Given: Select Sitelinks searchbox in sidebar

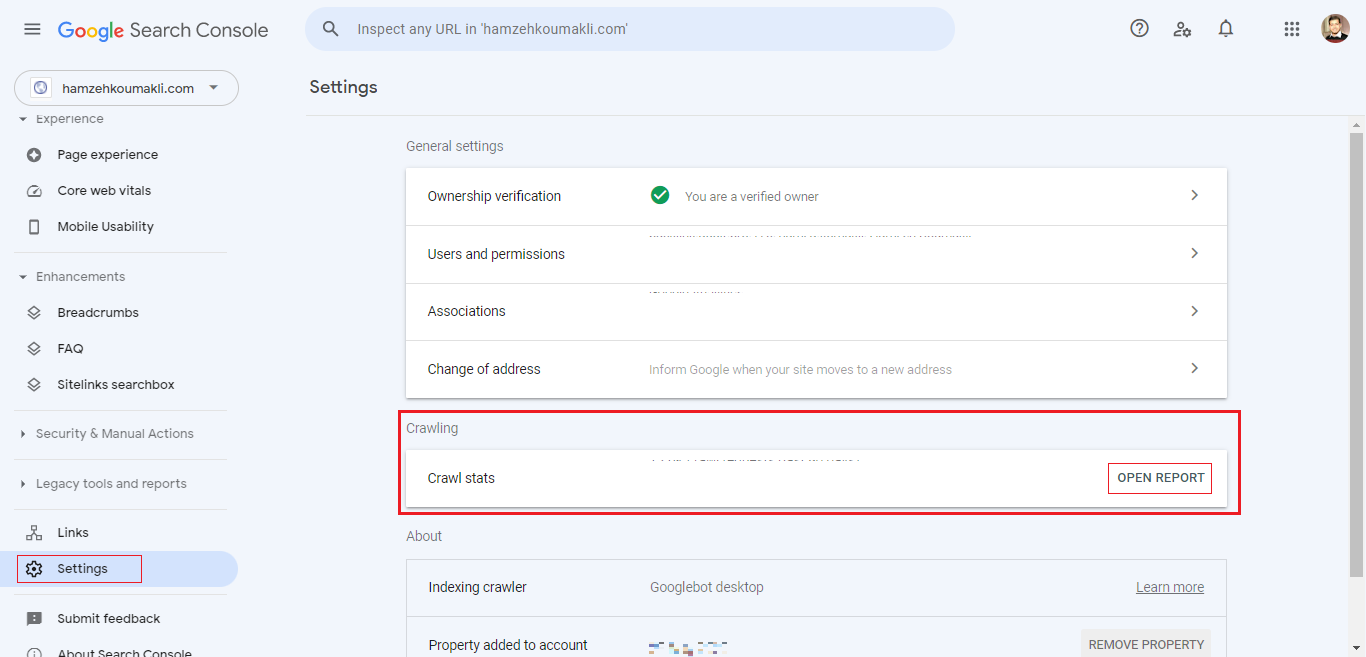Looking at the screenshot, I should click(x=115, y=385).
